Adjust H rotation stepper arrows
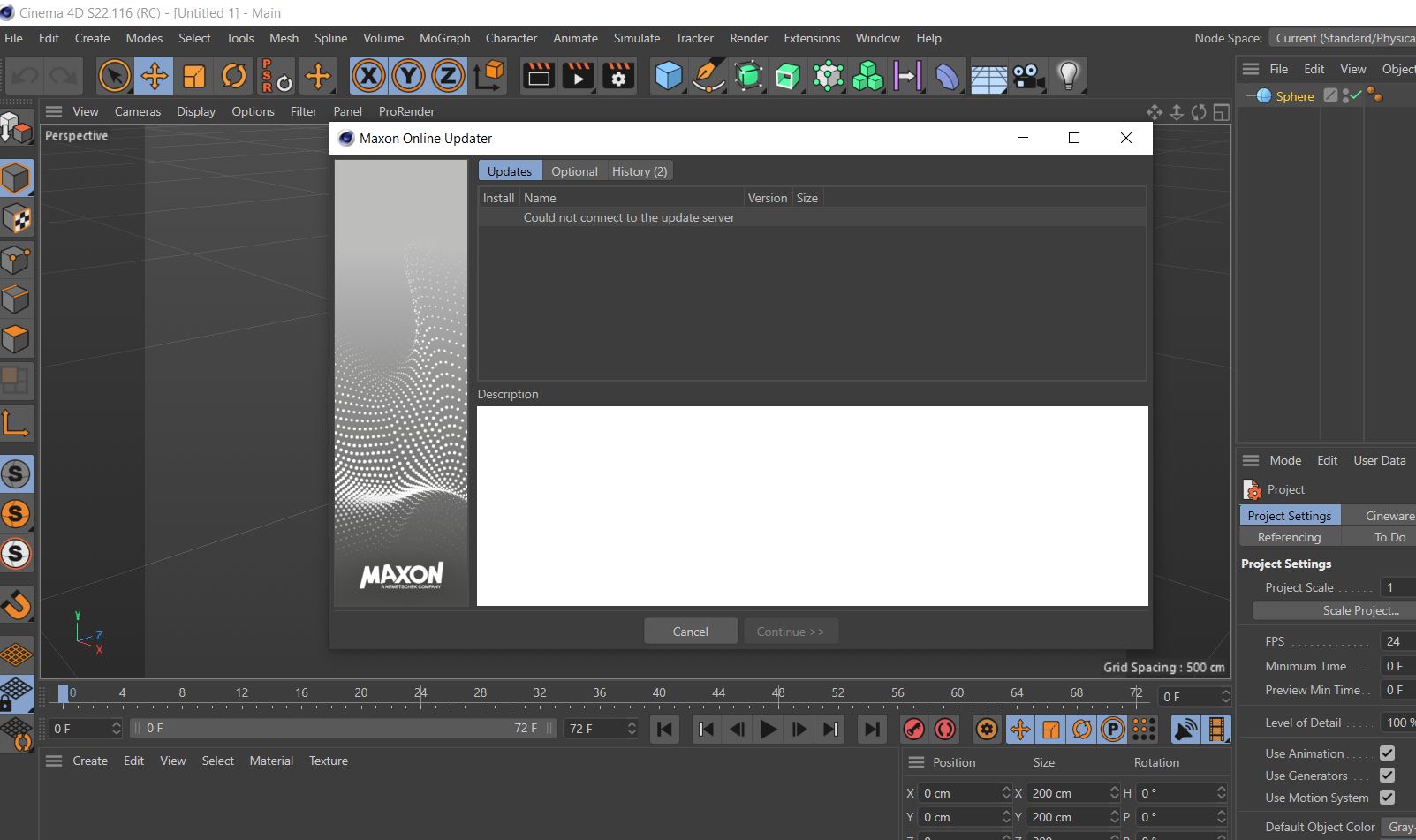This screenshot has width=1416, height=840. click(x=1221, y=793)
